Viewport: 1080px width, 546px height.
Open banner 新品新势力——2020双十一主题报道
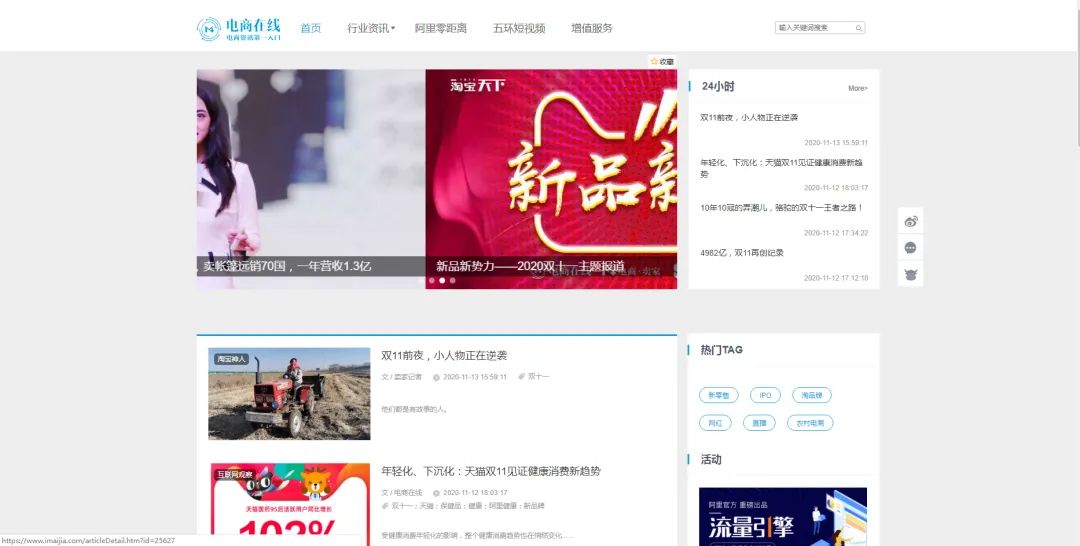[x=530, y=266]
